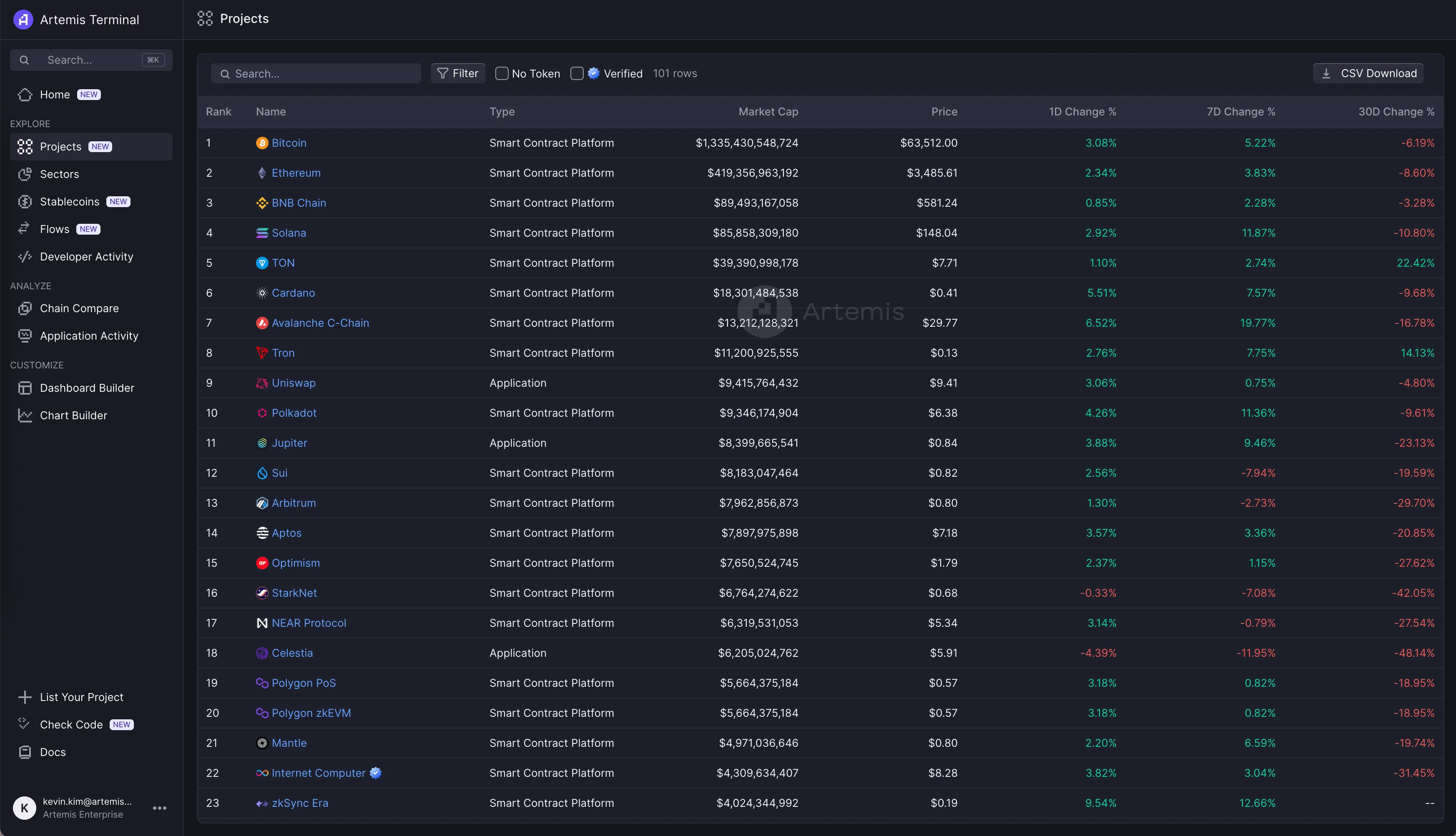Open the three-dots account menu
The image size is (1456, 836).
[x=160, y=808]
